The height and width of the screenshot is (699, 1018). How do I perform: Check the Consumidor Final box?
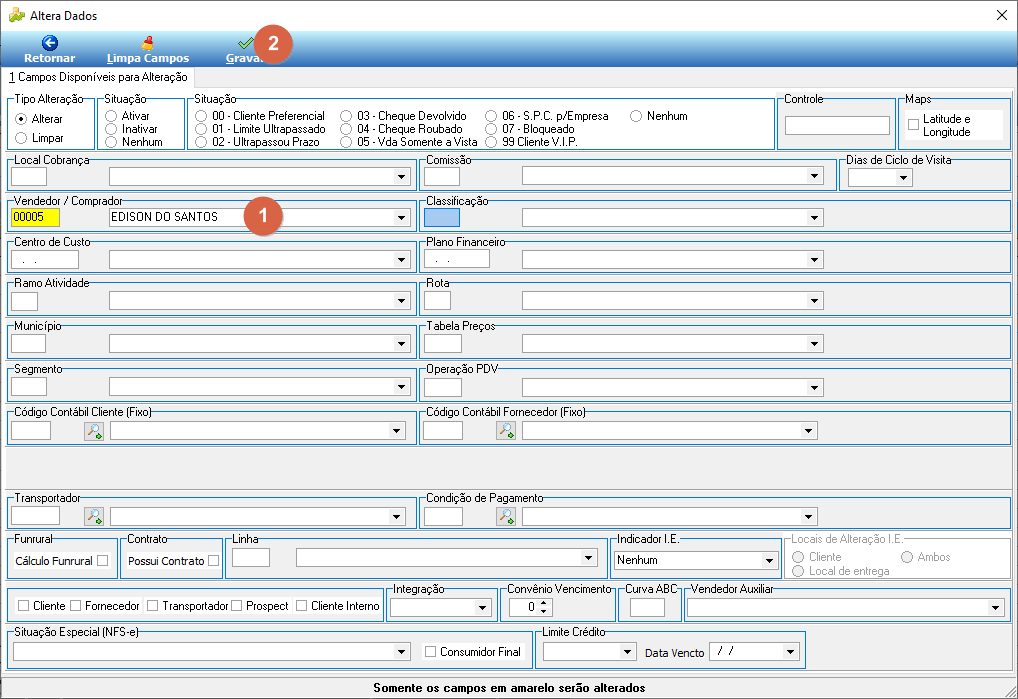pos(430,652)
